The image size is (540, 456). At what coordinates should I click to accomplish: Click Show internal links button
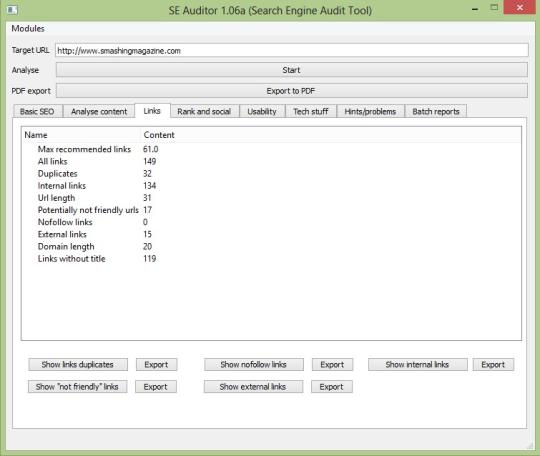[417, 364]
